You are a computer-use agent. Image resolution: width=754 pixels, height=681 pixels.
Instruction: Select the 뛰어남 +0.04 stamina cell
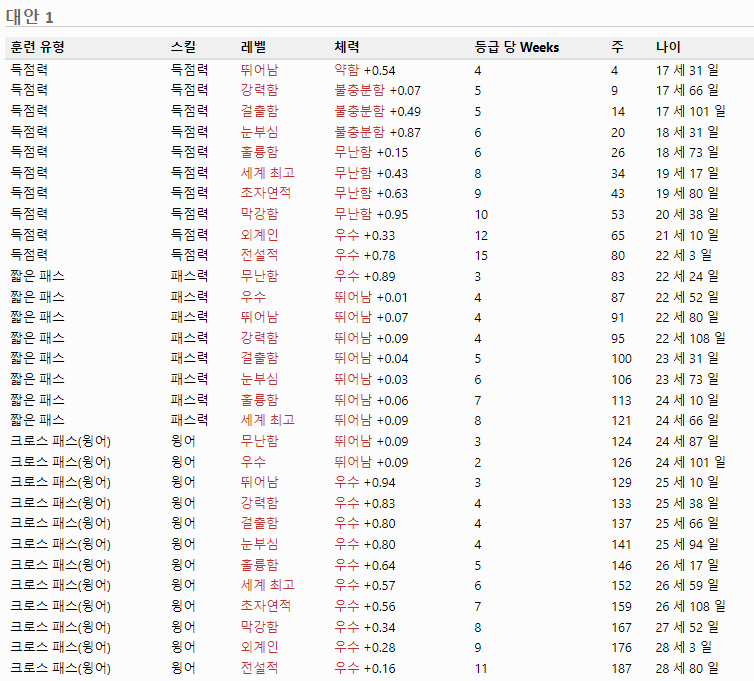pyautogui.click(x=371, y=358)
